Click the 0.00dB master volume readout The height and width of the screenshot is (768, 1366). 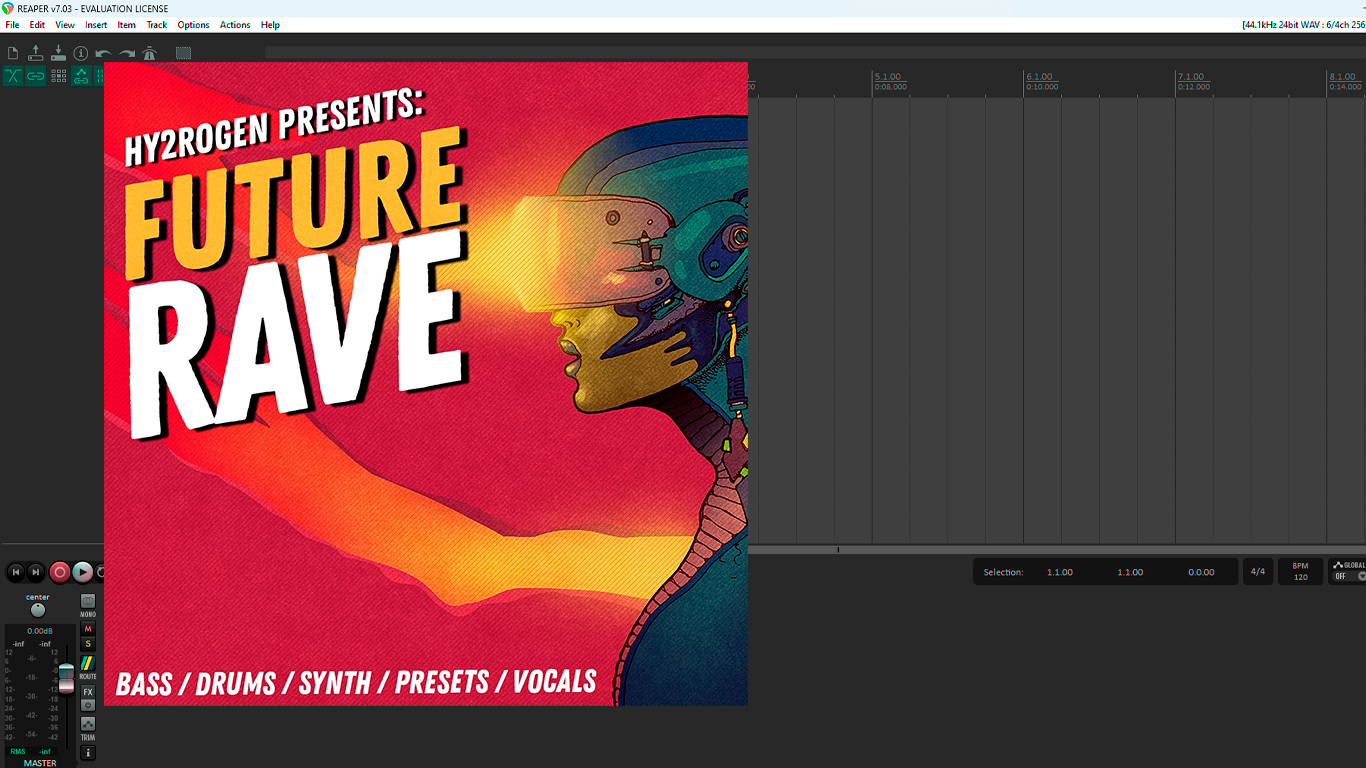click(x=40, y=631)
